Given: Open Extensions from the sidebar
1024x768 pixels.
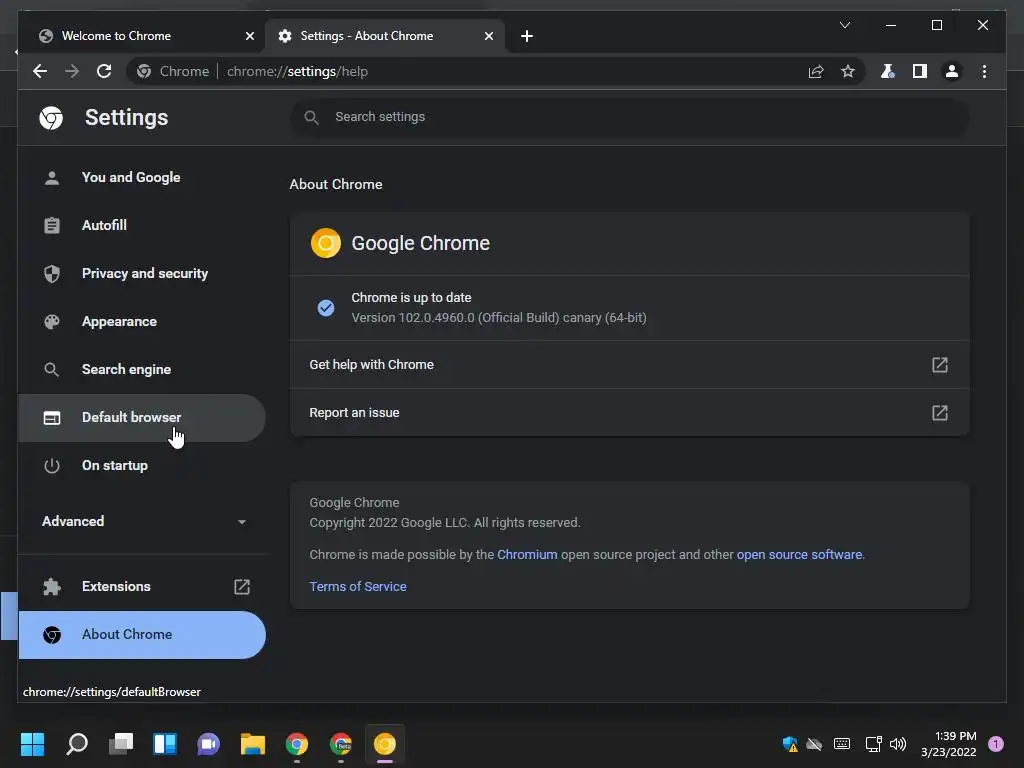Looking at the screenshot, I should 142,586.
